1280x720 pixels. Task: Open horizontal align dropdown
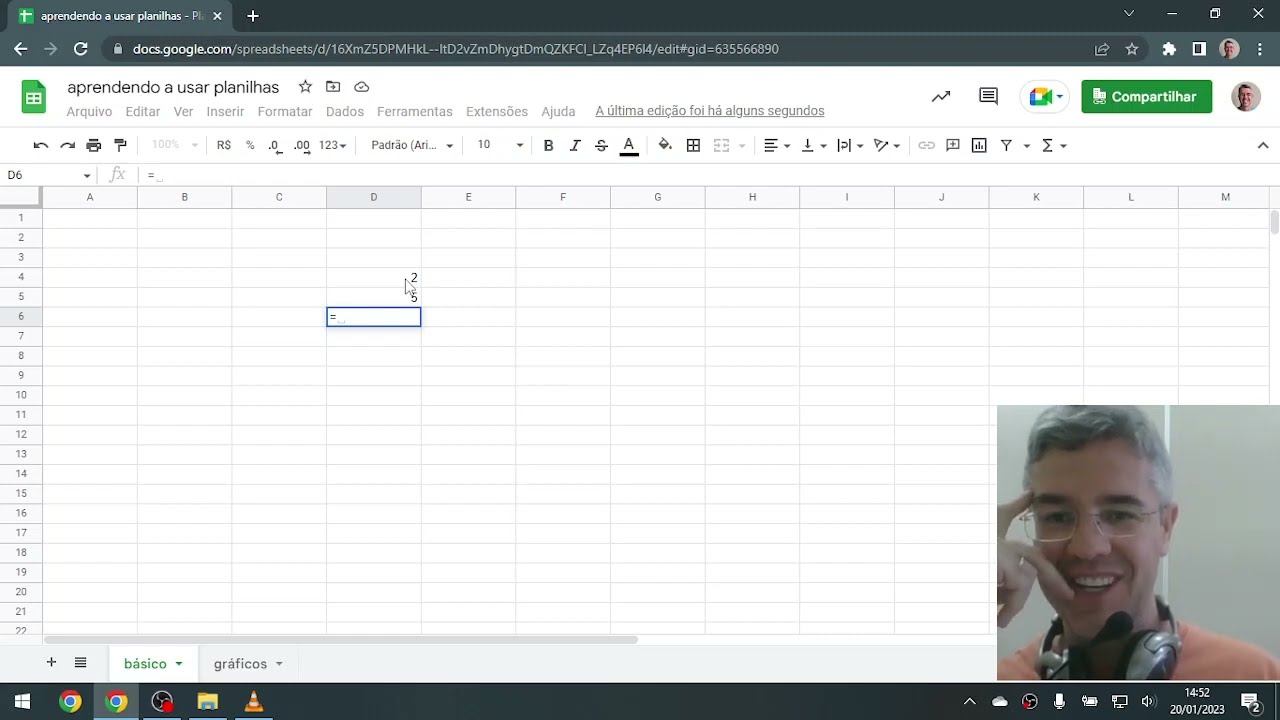pyautogui.click(x=777, y=145)
